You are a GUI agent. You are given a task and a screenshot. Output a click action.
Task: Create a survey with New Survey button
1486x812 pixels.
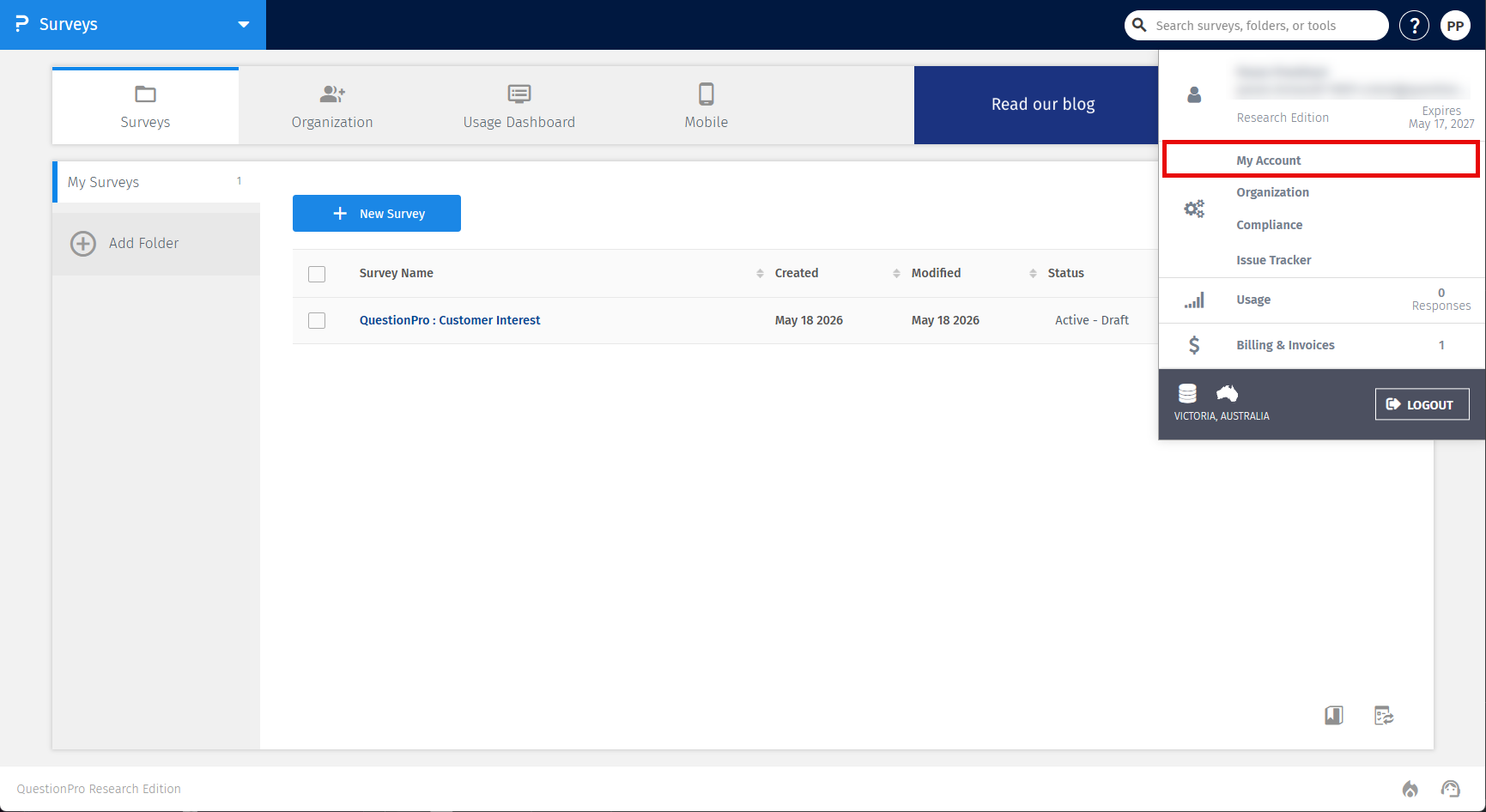[377, 213]
